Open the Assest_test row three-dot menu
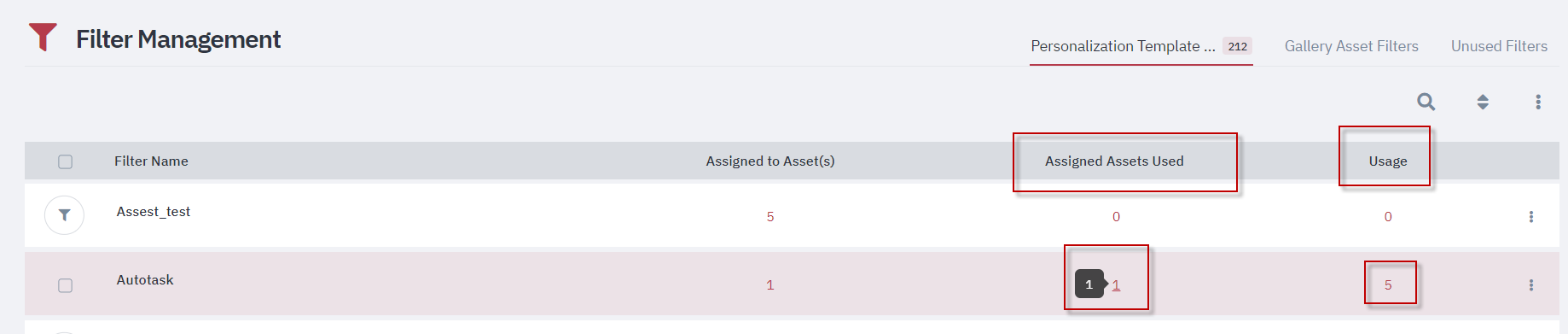 1530,217
